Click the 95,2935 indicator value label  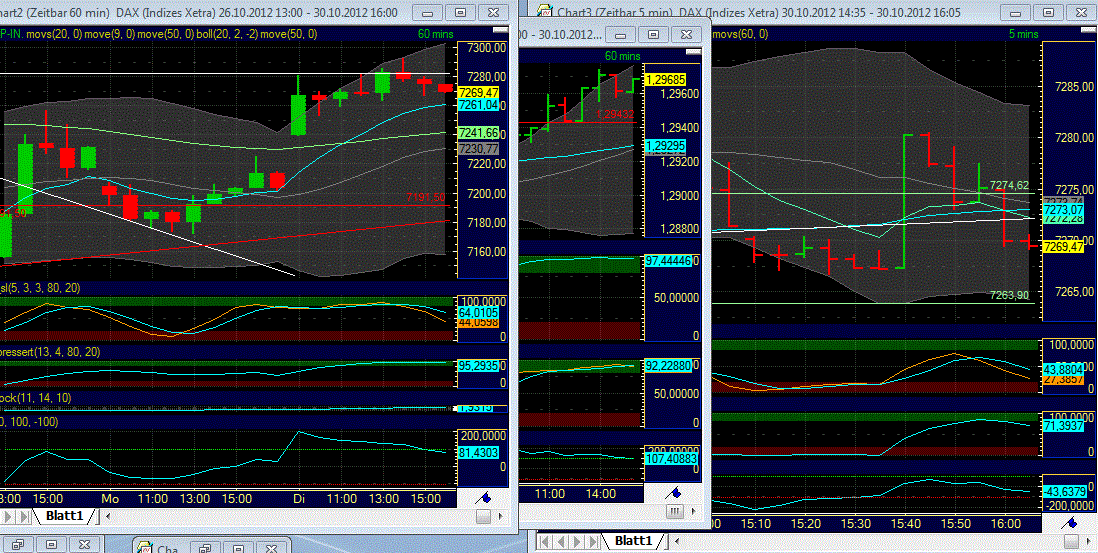coord(478,365)
